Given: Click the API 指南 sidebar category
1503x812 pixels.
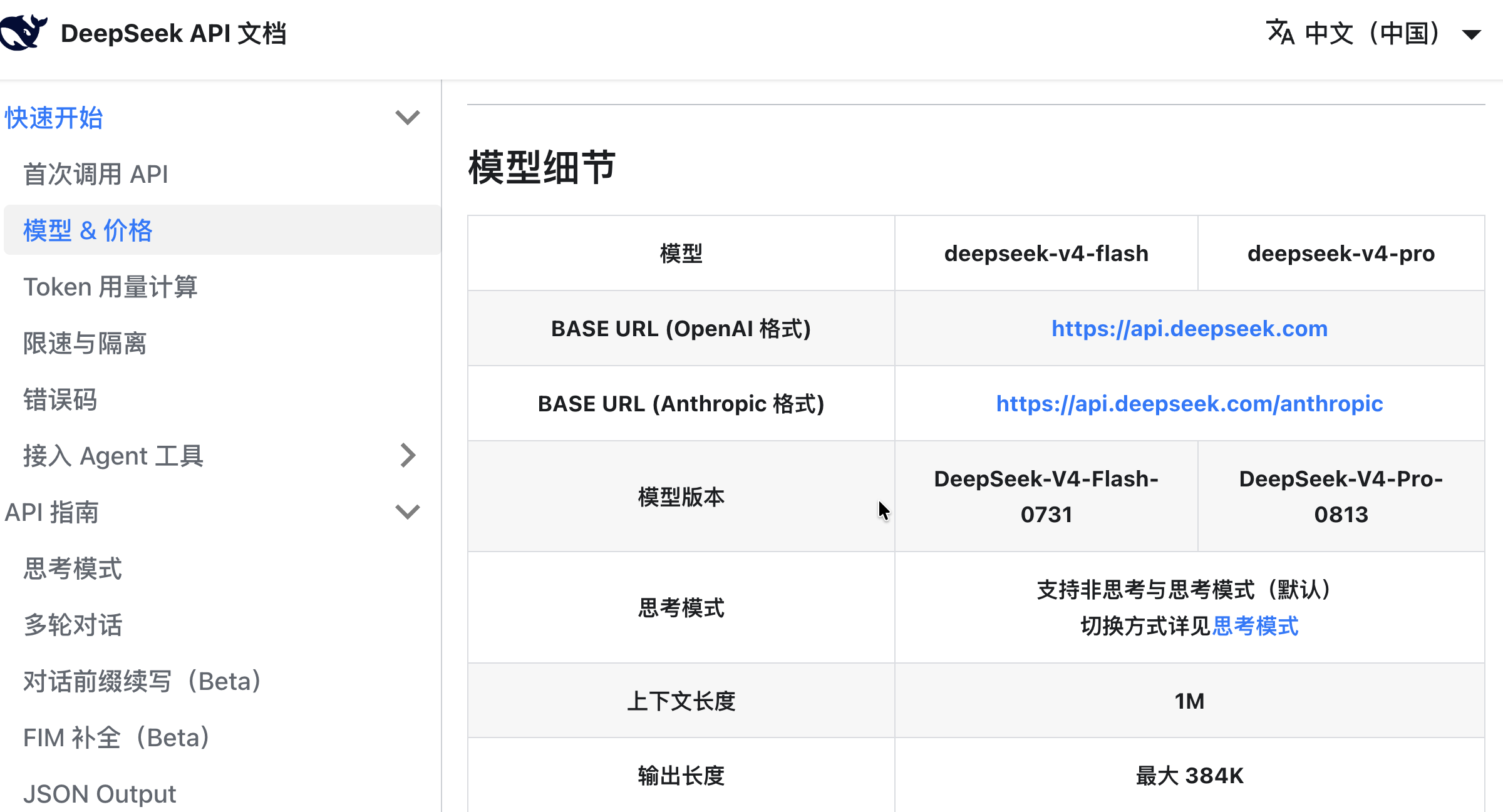Looking at the screenshot, I should point(52,512).
